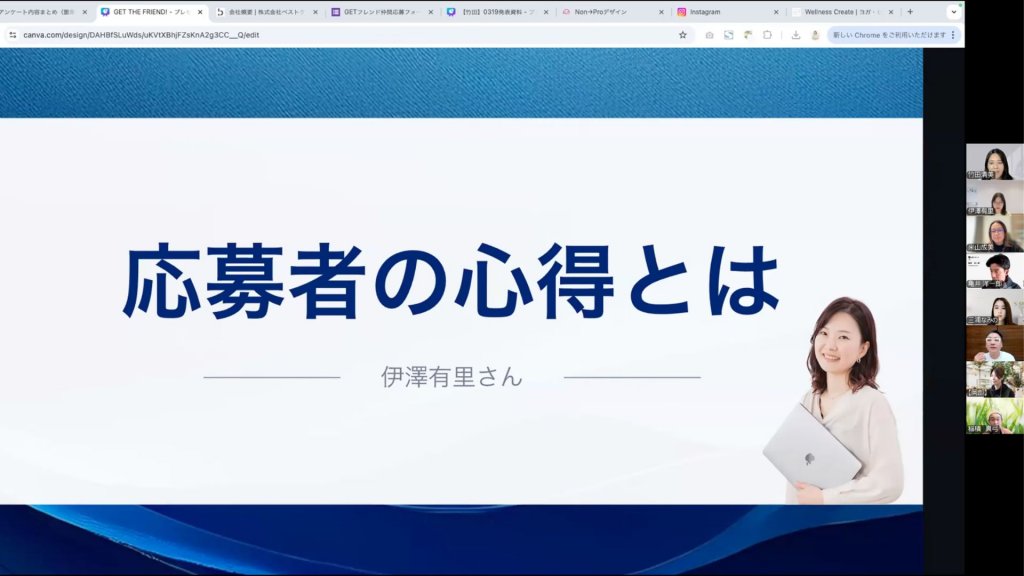Expand the tab search dropdown arrow
The image size is (1024, 576).
(x=953, y=12)
